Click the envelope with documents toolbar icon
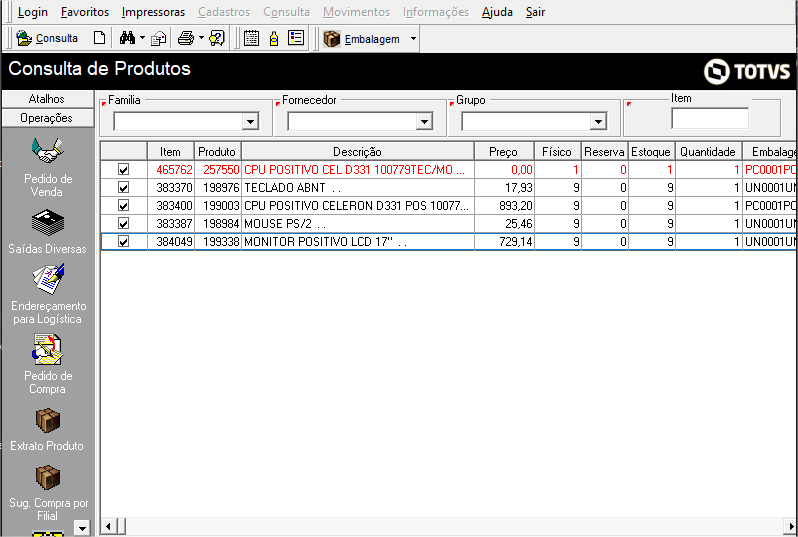Viewport: 798px width, 537px height. pos(159,39)
